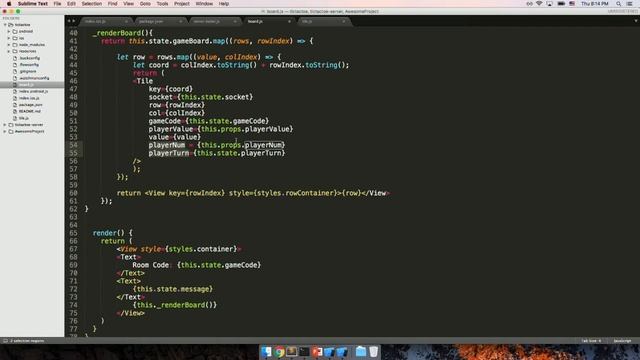This screenshot has height=360, width=640.
Task: Click the selection regions status text
Action: tap(27, 340)
